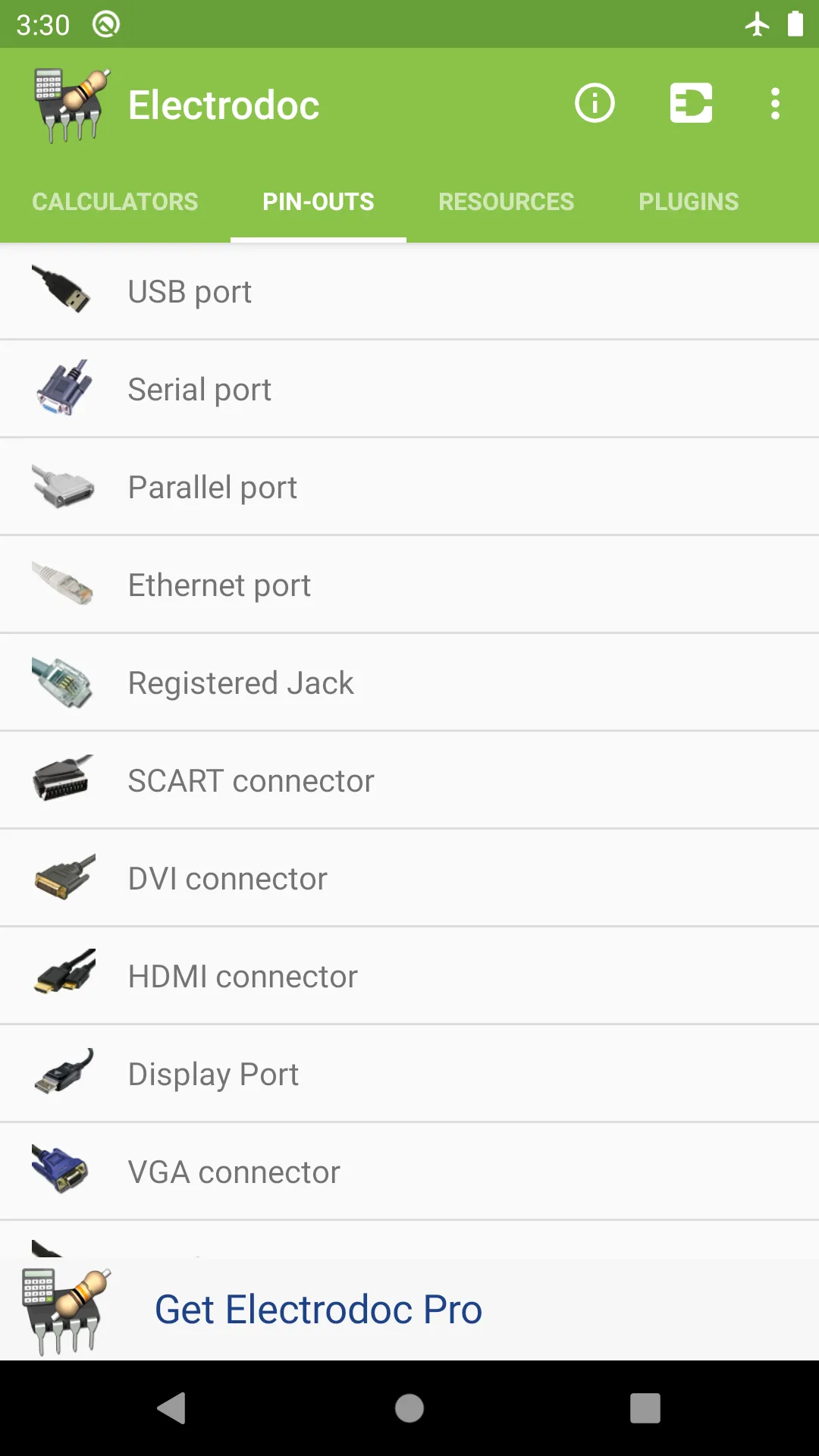The width and height of the screenshot is (819, 1456).
Task: Select the DVI connector entry
Action: pos(227,879)
